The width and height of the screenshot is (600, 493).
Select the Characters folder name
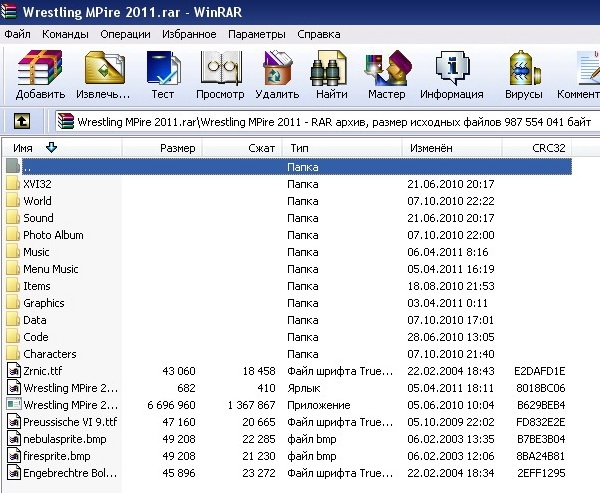click(50, 354)
